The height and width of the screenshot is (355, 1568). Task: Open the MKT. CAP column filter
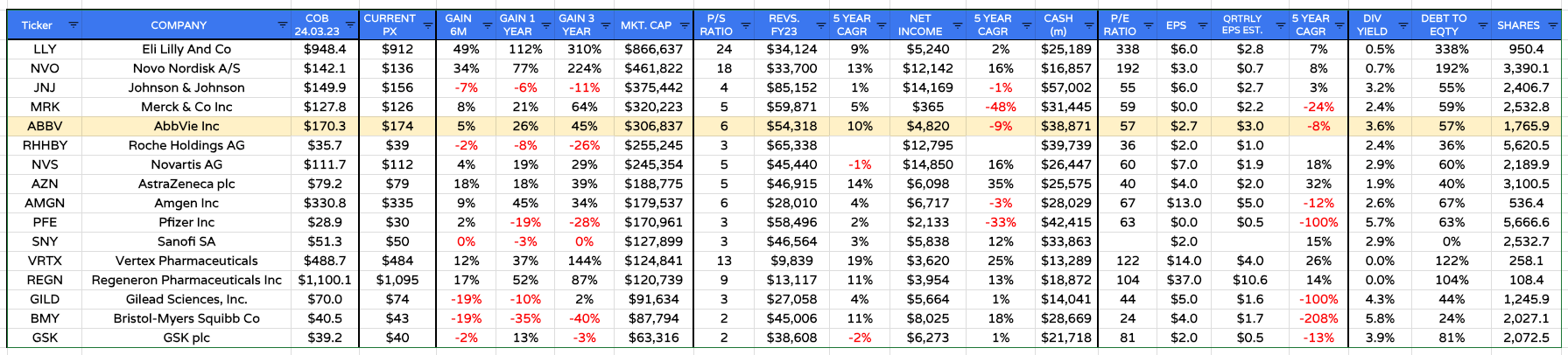coord(684,25)
